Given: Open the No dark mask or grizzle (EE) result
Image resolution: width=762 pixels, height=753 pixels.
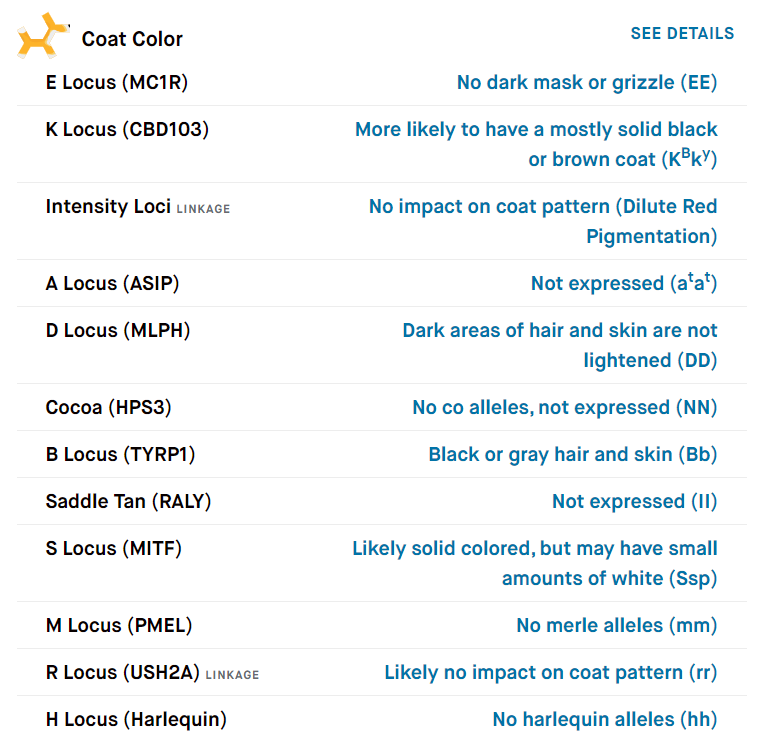Looking at the screenshot, I should coord(587,83).
